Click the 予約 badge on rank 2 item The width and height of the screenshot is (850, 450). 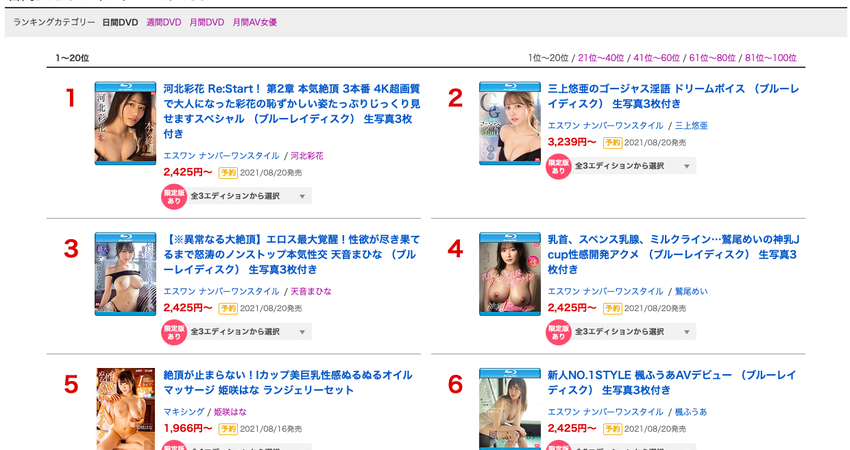pyautogui.click(x=612, y=142)
